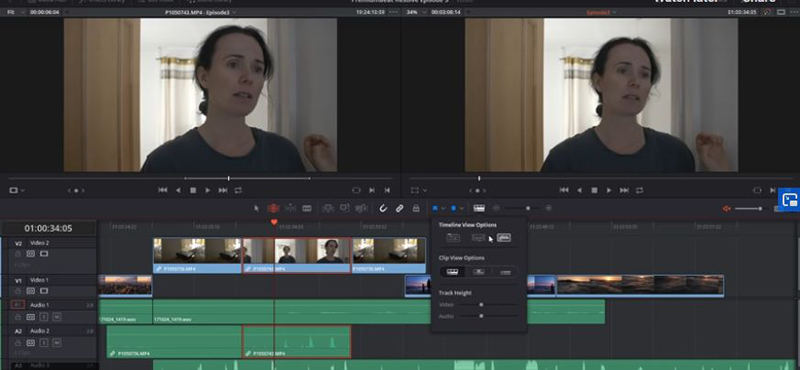Click the red mute speaker icon
This screenshot has width=800, height=370.
point(727,208)
